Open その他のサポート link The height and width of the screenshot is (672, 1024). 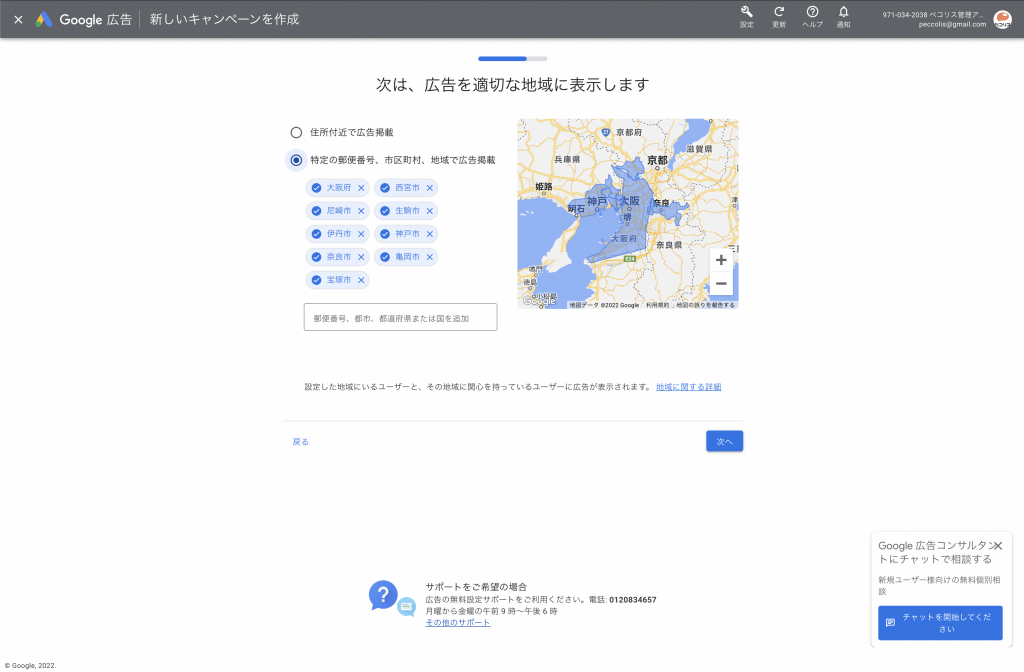[x=458, y=623]
